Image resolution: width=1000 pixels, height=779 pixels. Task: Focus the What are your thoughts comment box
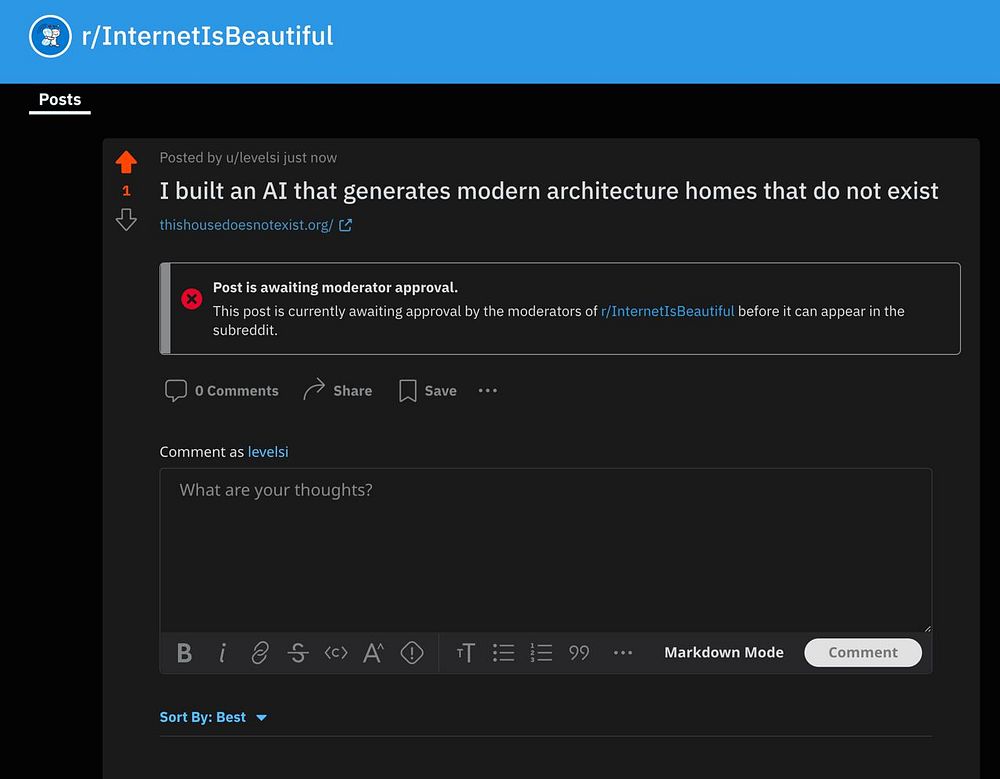(x=546, y=550)
